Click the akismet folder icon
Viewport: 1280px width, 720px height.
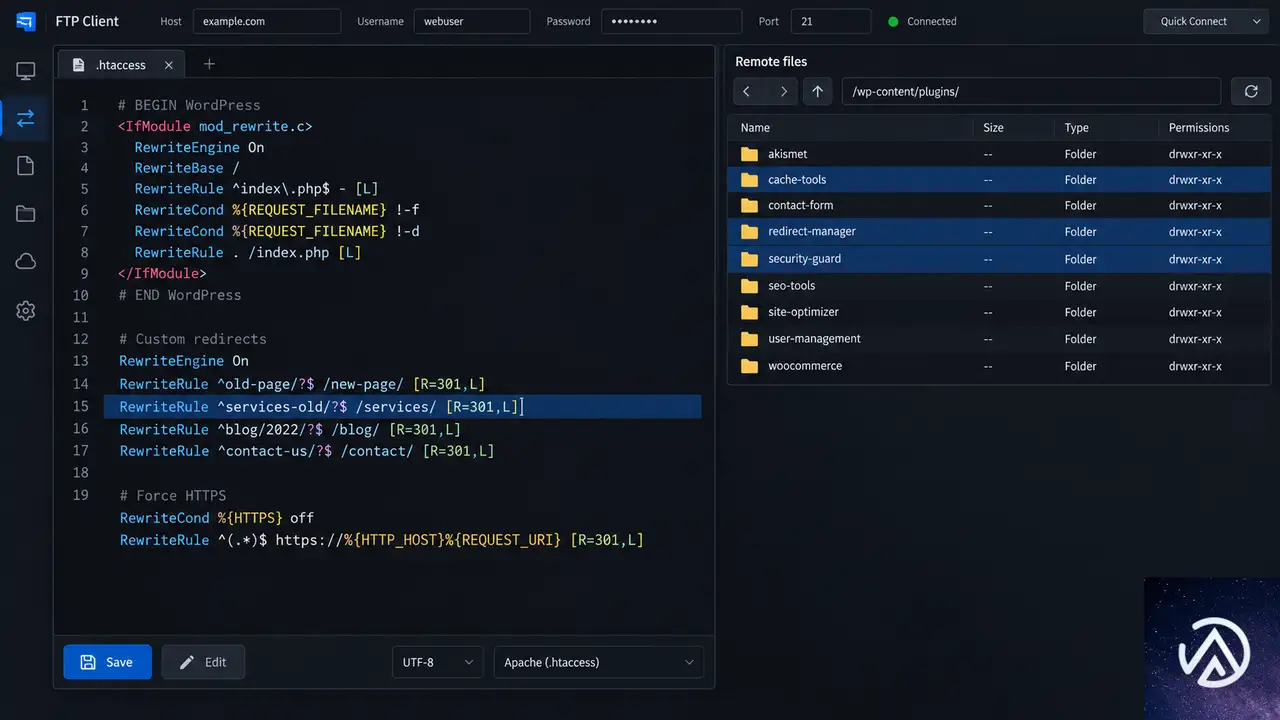750,154
